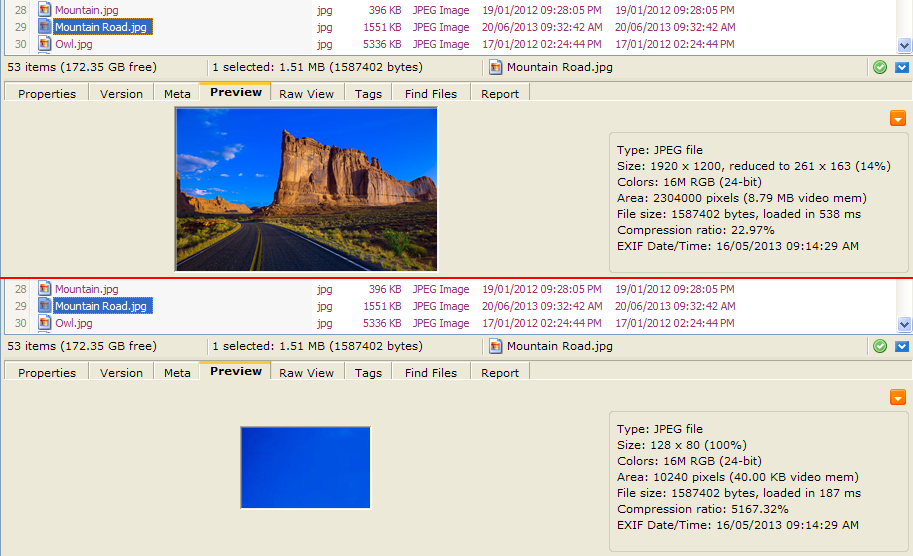Select the Preview tab in the upper pane
The width and height of the screenshot is (913, 556).
pyautogui.click(x=236, y=92)
